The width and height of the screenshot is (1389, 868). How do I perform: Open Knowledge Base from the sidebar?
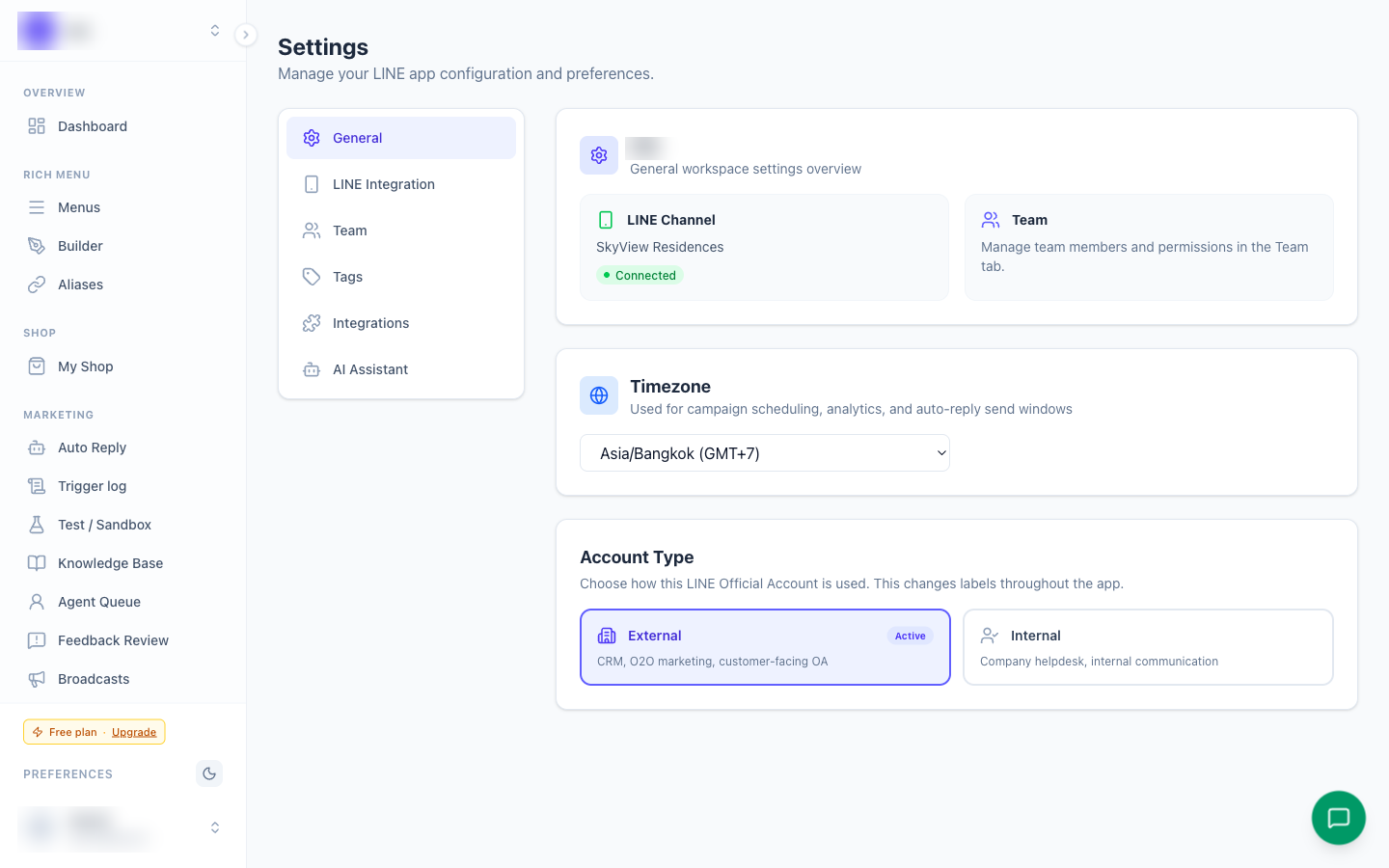click(123, 563)
